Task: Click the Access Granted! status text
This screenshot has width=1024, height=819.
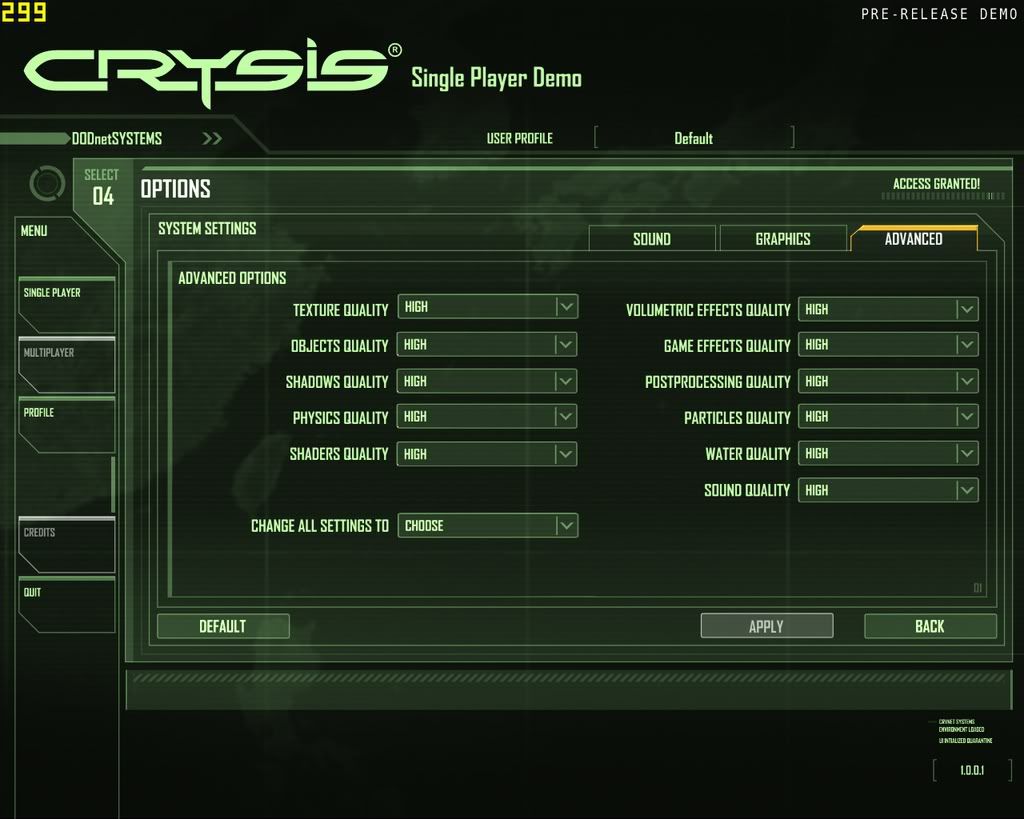Action: click(x=936, y=184)
